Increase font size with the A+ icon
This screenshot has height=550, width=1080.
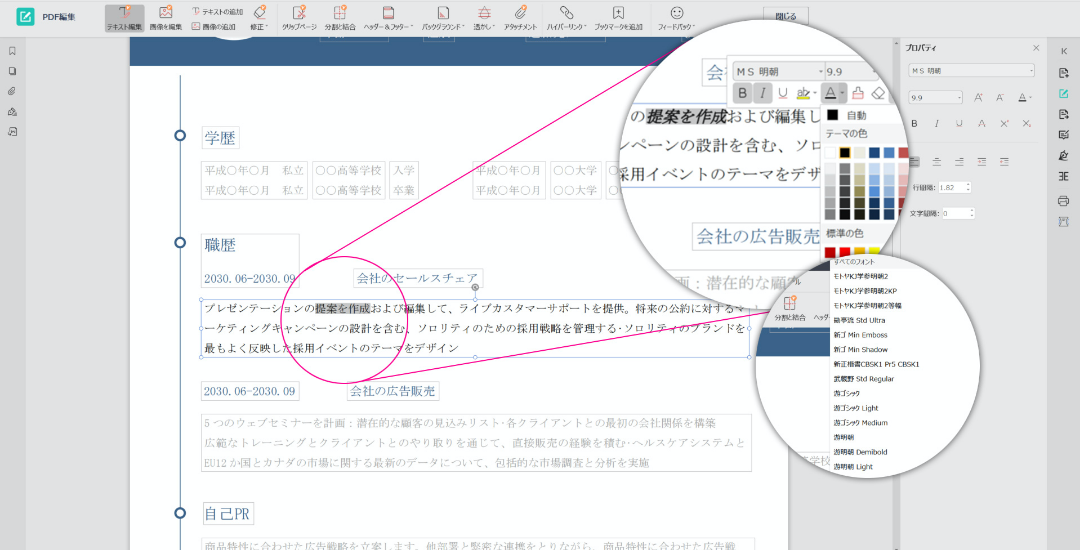978,98
